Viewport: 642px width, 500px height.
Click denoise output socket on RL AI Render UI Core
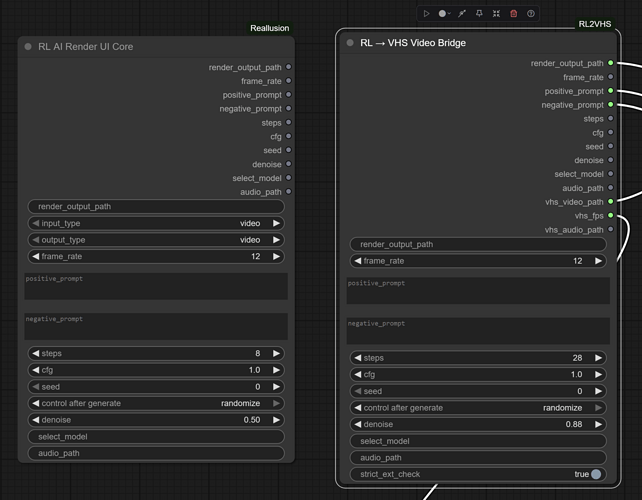pos(289,164)
